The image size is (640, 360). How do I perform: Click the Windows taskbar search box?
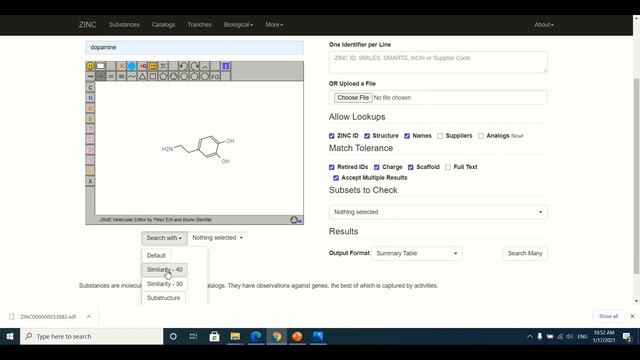pos(91,336)
